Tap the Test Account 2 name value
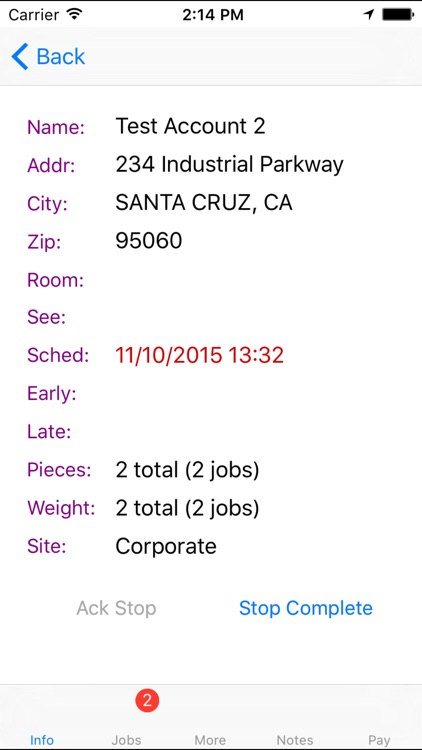 click(190, 126)
